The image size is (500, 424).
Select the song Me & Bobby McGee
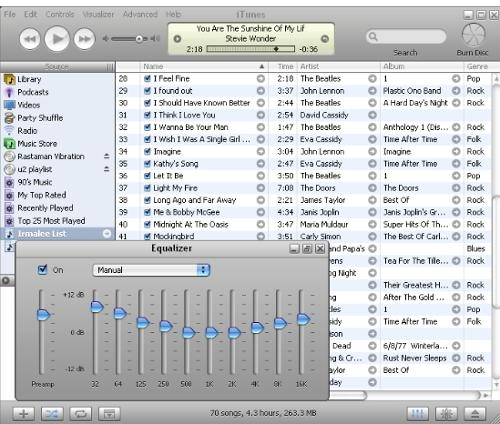[186, 212]
